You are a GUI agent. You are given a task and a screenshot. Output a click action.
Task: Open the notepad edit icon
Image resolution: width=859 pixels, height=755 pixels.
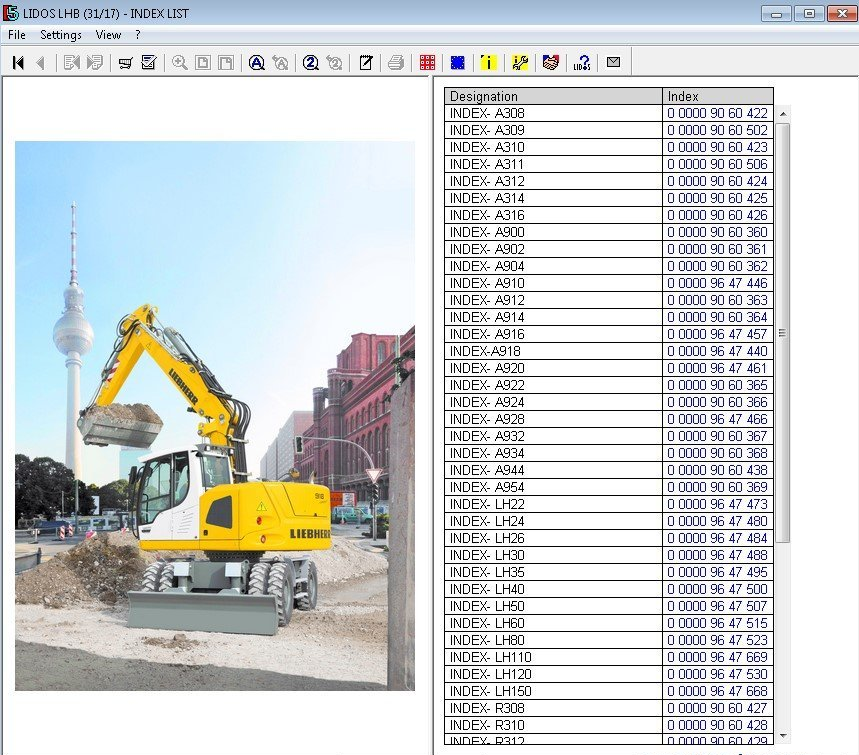pos(366,63)
